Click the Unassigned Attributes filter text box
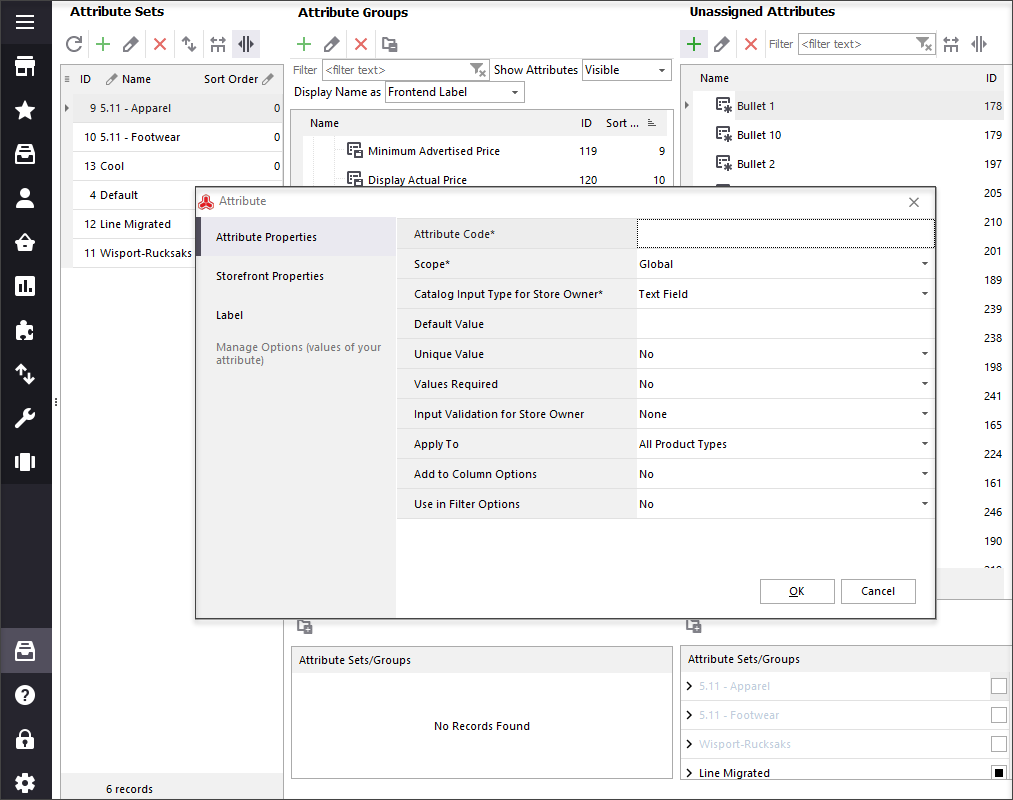 pos(857,44)
